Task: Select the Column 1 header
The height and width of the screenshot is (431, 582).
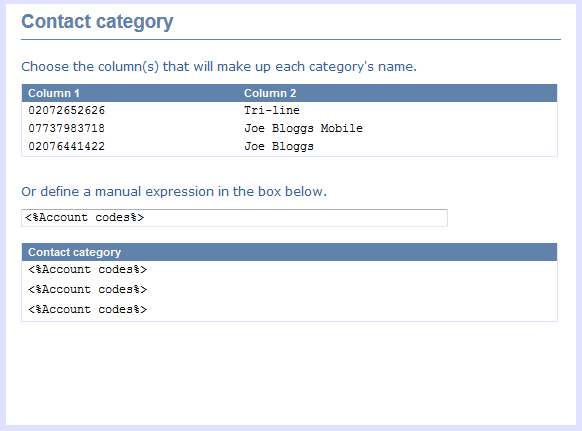Action: click(54, 93)
